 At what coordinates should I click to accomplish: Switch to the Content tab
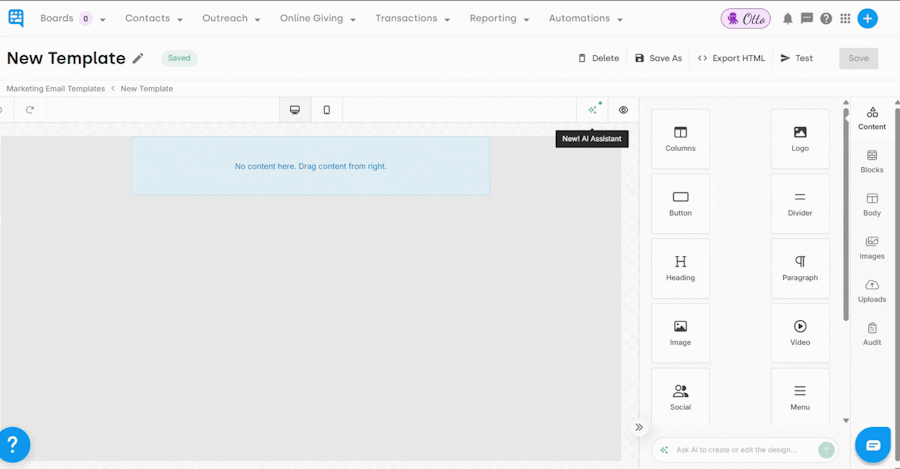tap(872, 118)
